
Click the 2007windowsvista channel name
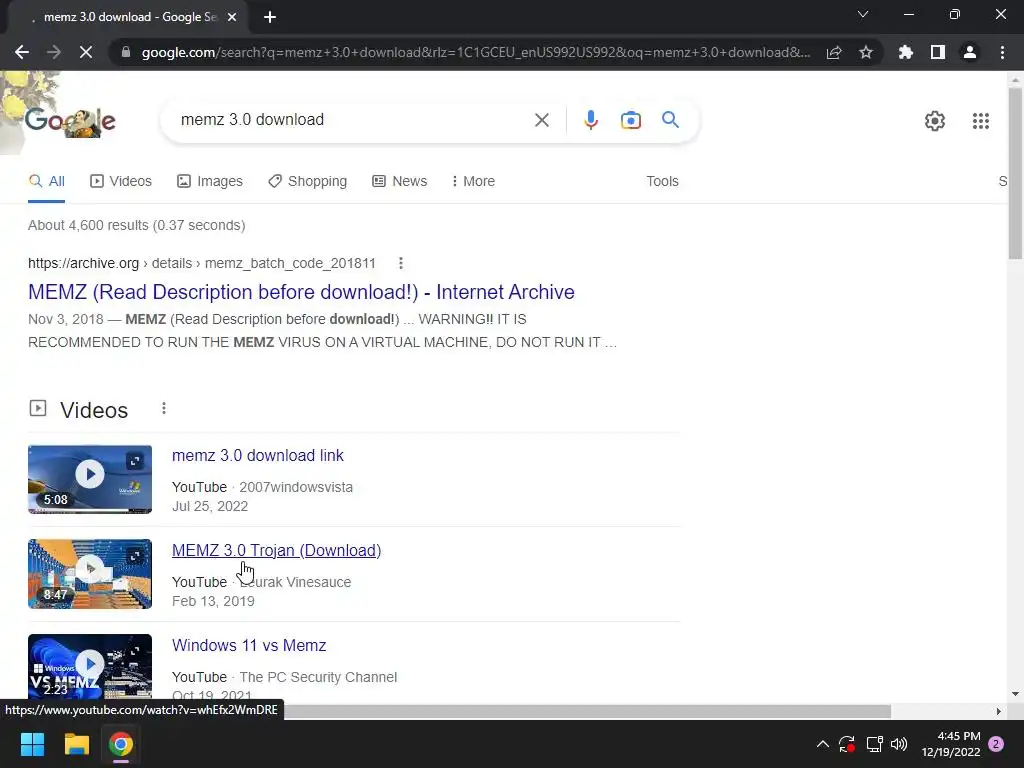(x=296, y=487)
